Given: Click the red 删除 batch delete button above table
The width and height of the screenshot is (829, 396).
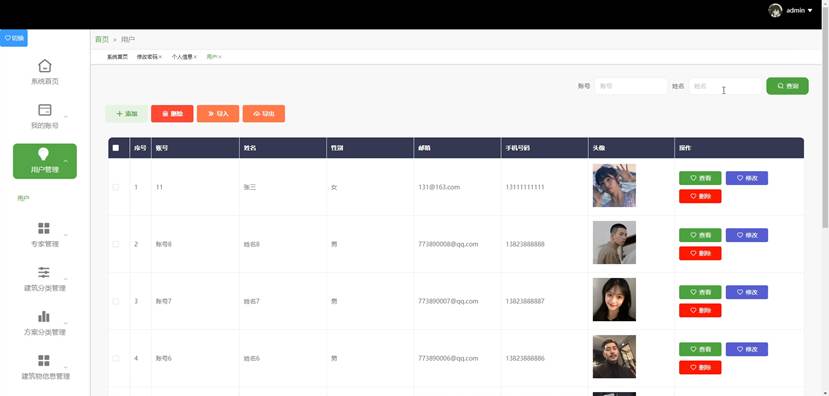Looking at the screenshot, I should 172,114.
